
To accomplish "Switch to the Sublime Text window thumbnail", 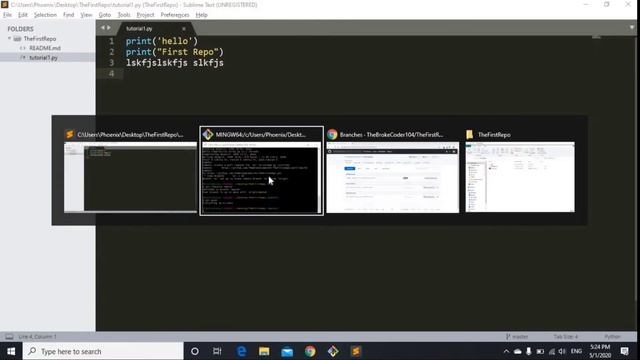I will tap(130, 177).
